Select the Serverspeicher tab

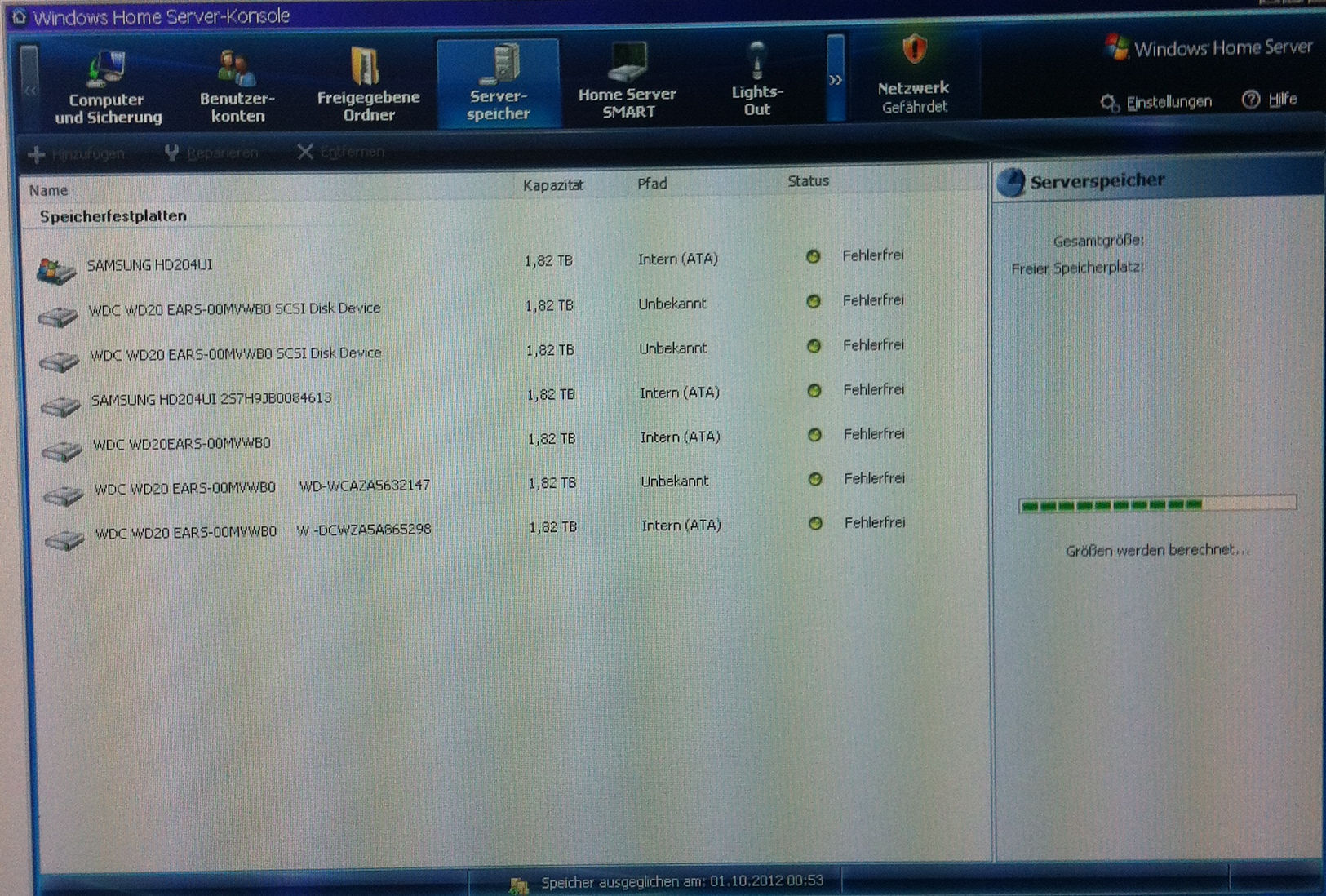[498, 83]
